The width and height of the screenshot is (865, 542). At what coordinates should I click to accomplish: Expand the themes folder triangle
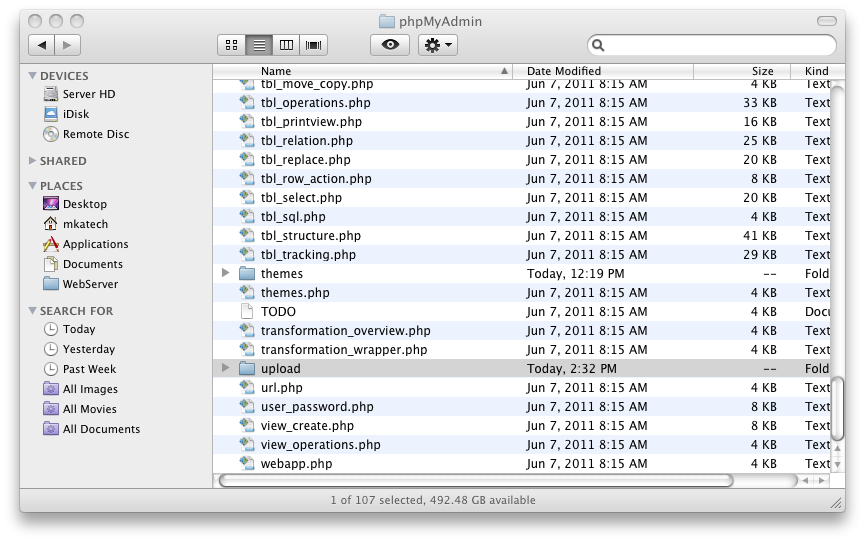(225, 273)
